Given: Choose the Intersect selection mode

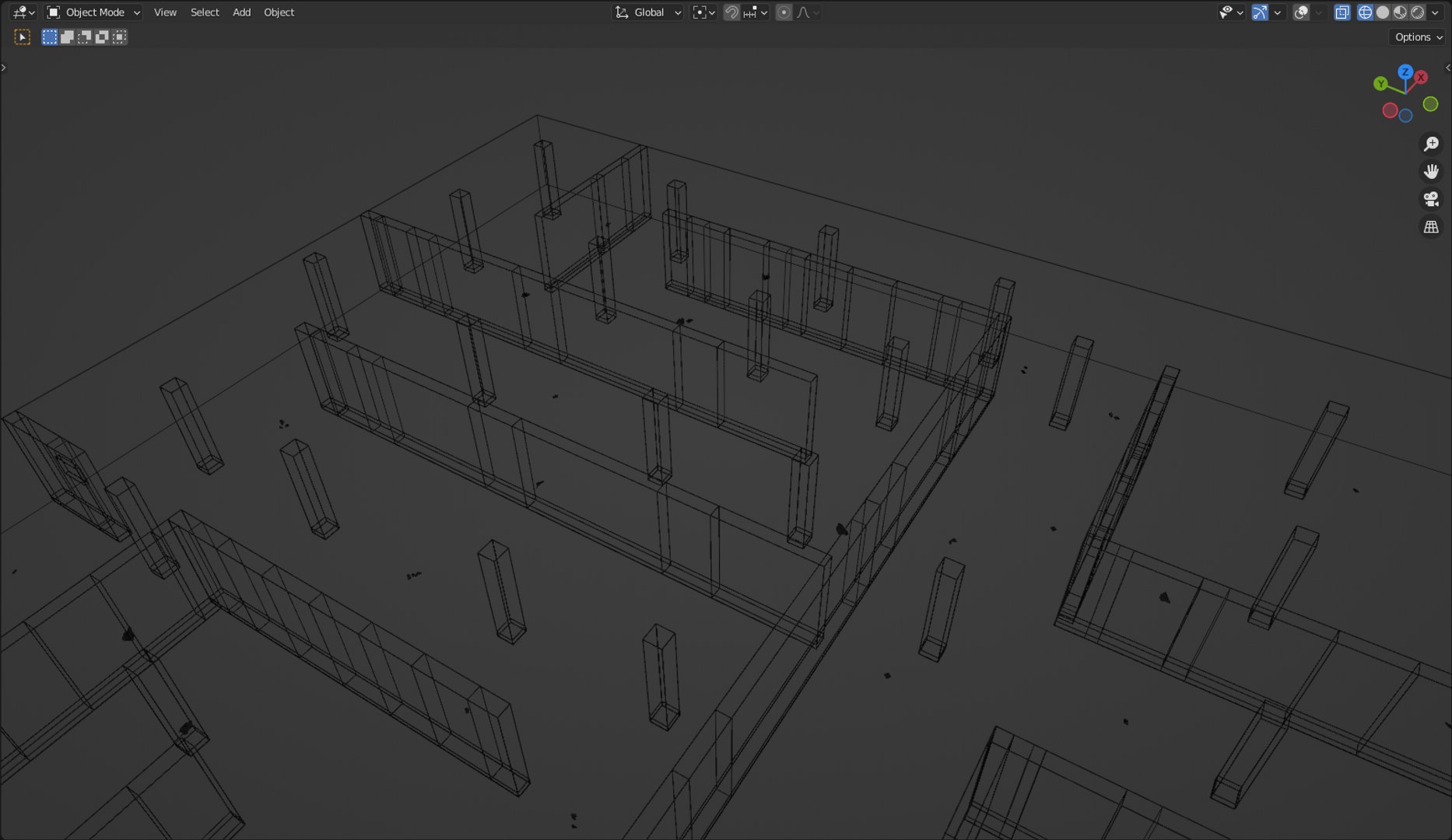Looking at the screenshot, I should click(119, 37).
